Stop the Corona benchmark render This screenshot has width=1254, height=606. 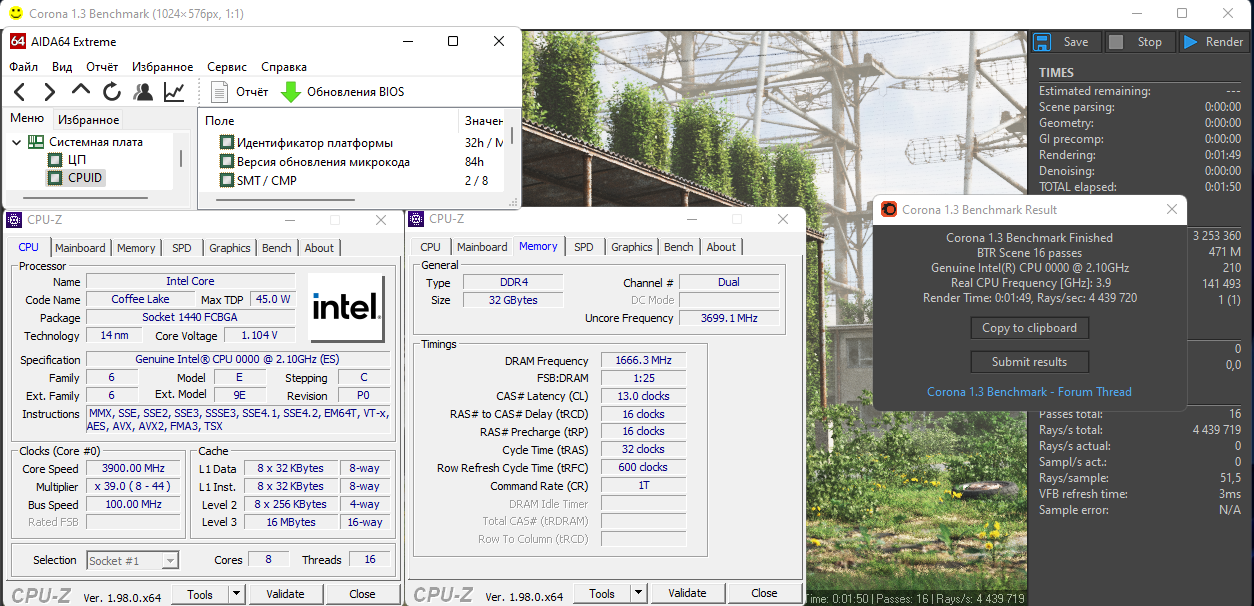1116,42
